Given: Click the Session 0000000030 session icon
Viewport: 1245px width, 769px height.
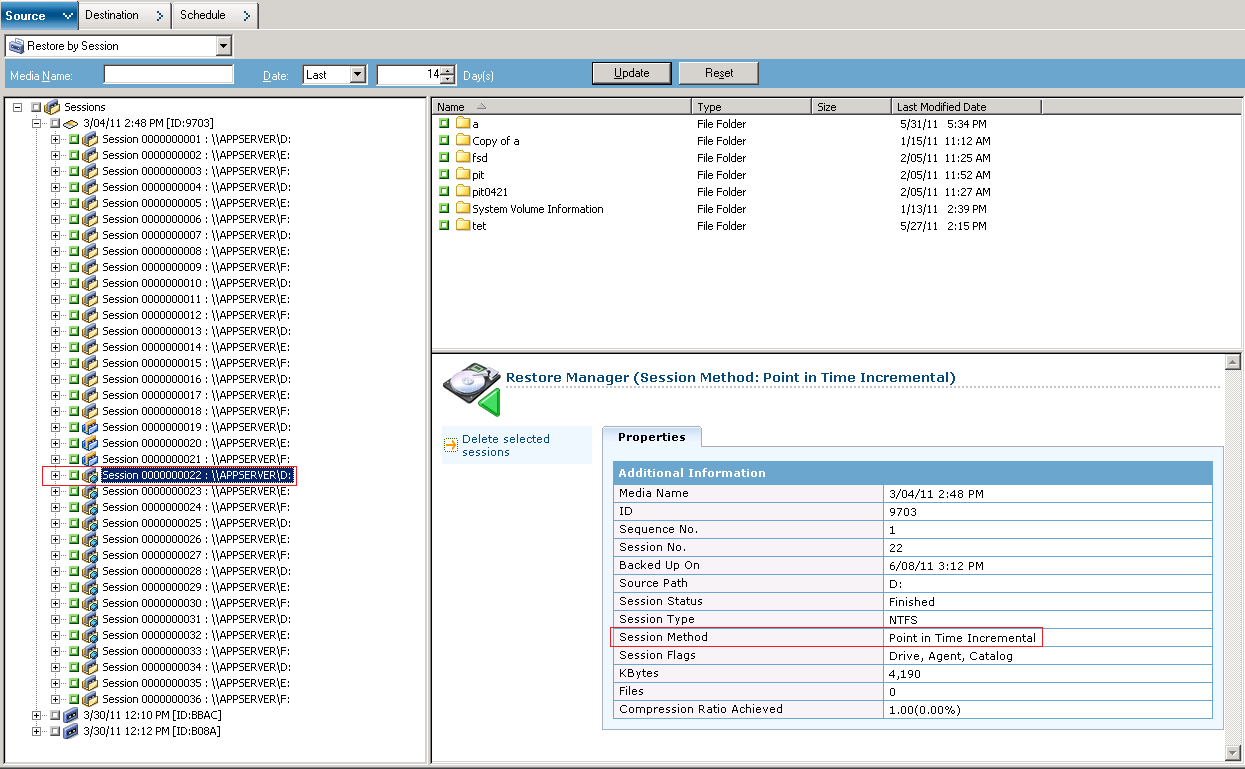Looking at the screenshot, I should tap(90, 603).
